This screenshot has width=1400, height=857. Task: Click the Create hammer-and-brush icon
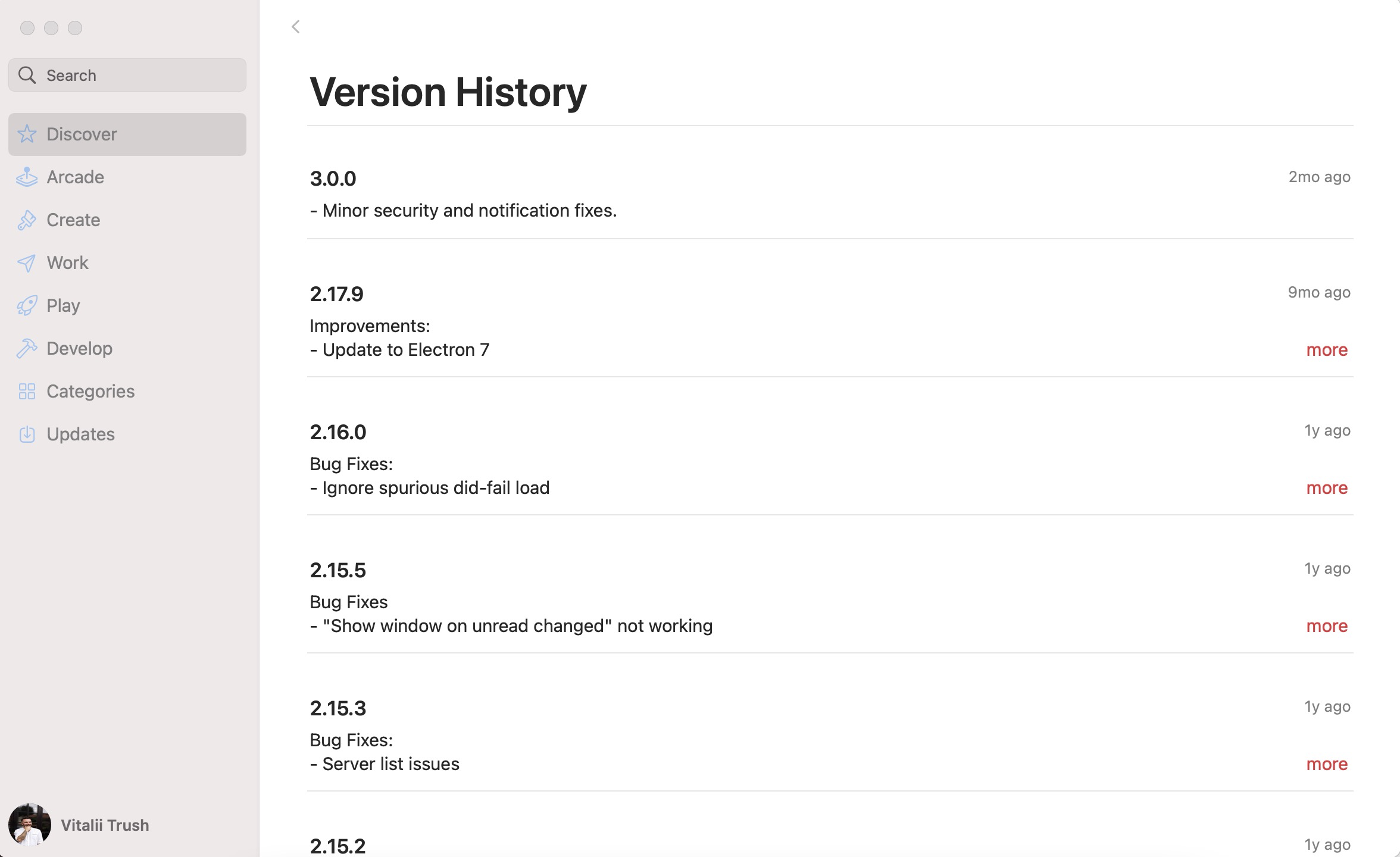pos(27,220)
